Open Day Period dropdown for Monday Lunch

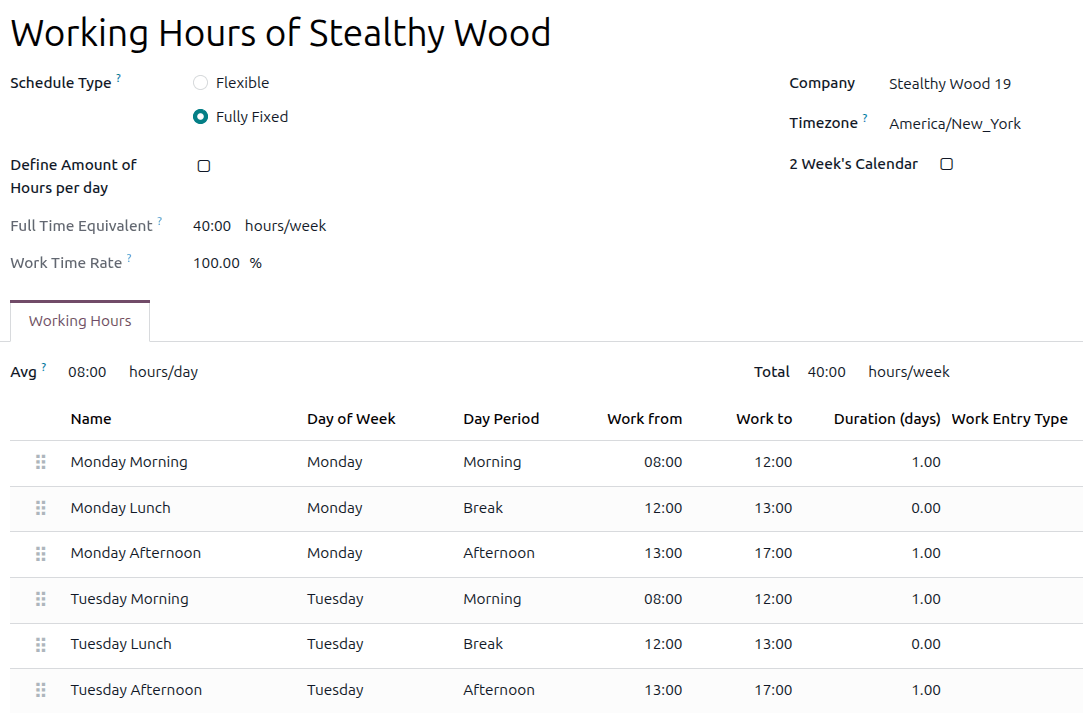483,508
